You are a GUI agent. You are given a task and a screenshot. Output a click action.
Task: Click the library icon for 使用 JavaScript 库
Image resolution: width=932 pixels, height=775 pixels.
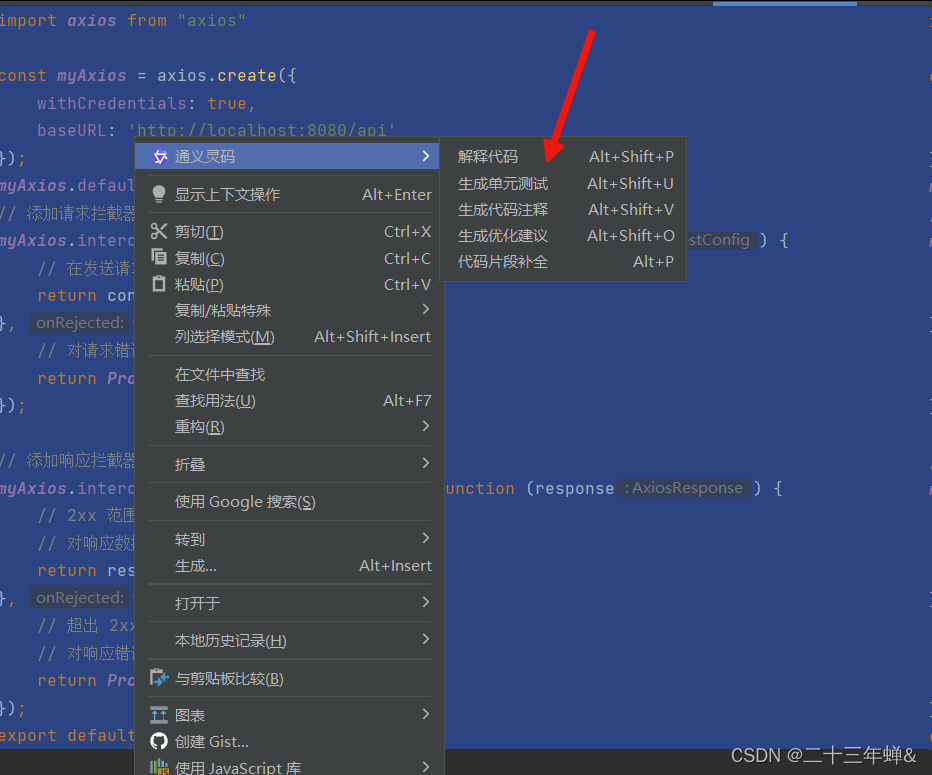(159, 767)
